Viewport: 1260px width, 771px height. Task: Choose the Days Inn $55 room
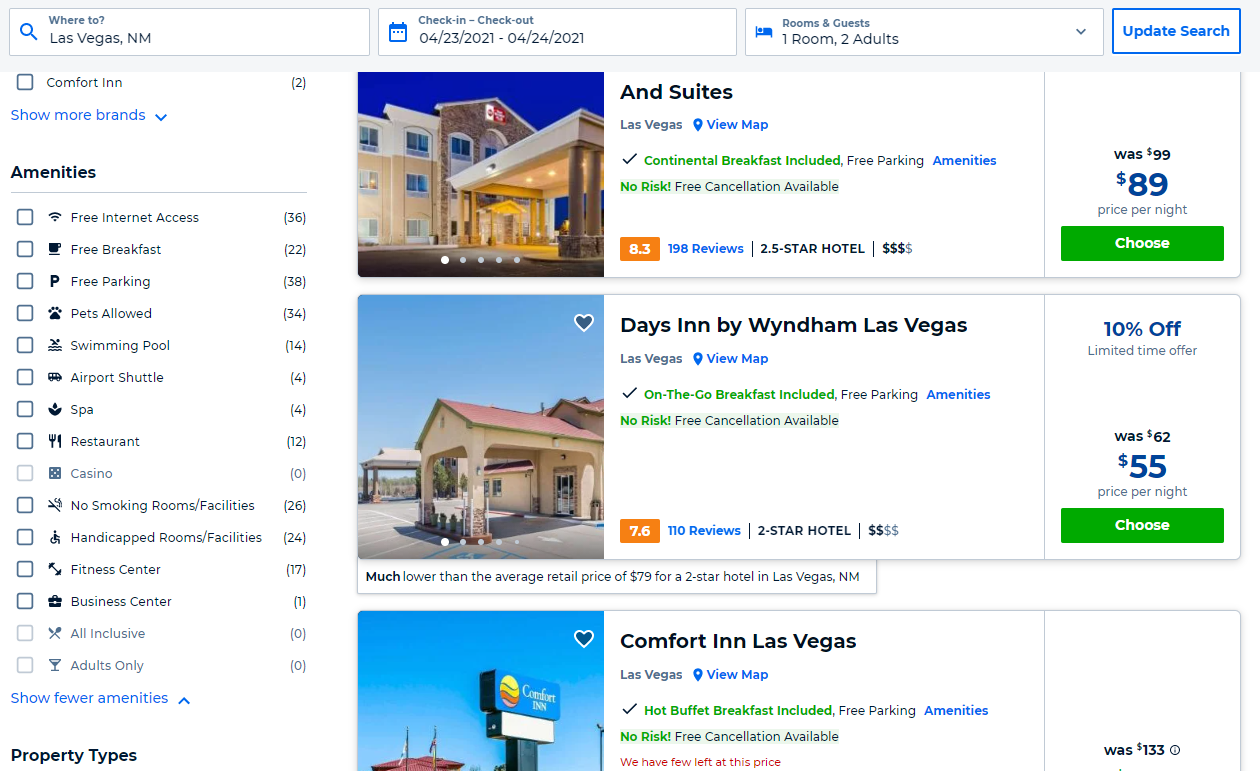tap(1142, 525)
